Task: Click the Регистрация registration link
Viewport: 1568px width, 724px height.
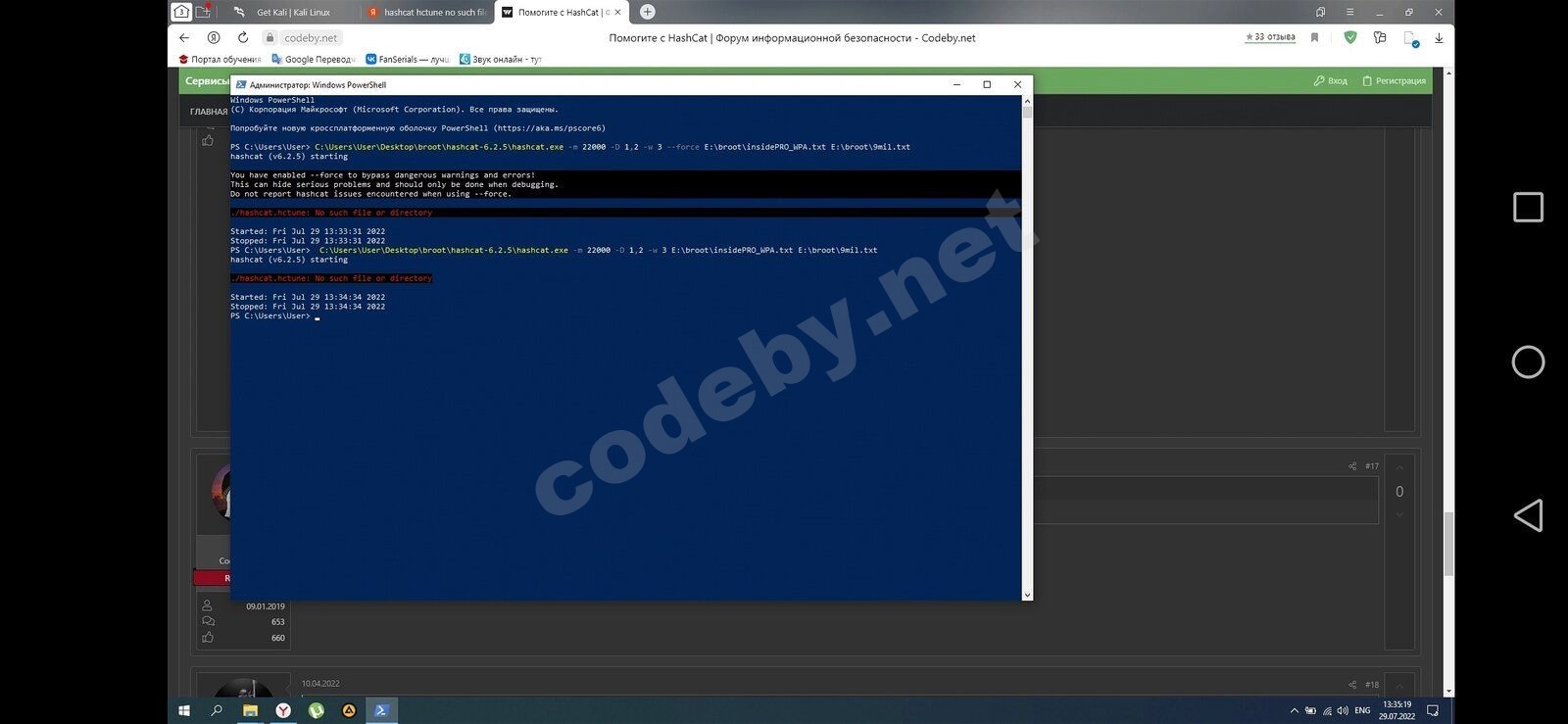Action: point(1395,80)
